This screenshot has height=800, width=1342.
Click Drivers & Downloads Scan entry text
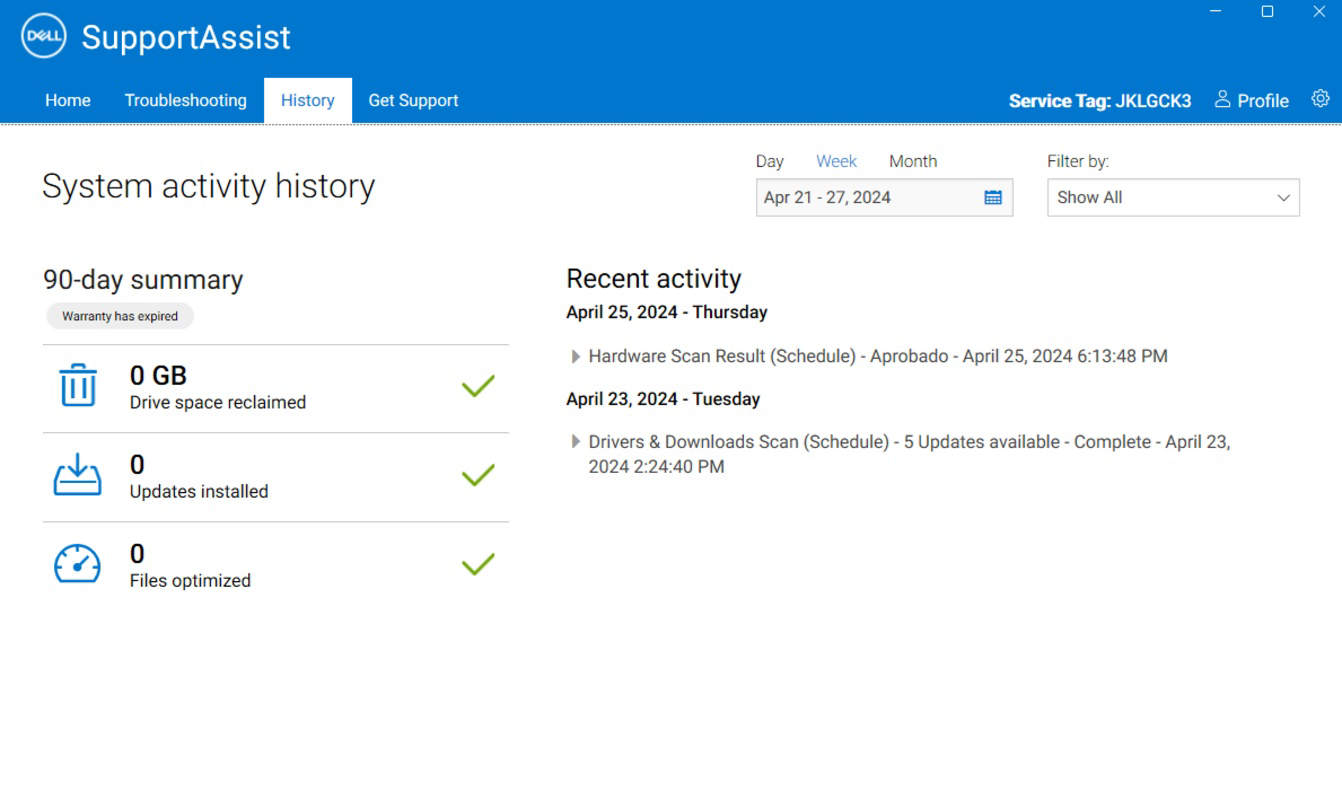909,454
